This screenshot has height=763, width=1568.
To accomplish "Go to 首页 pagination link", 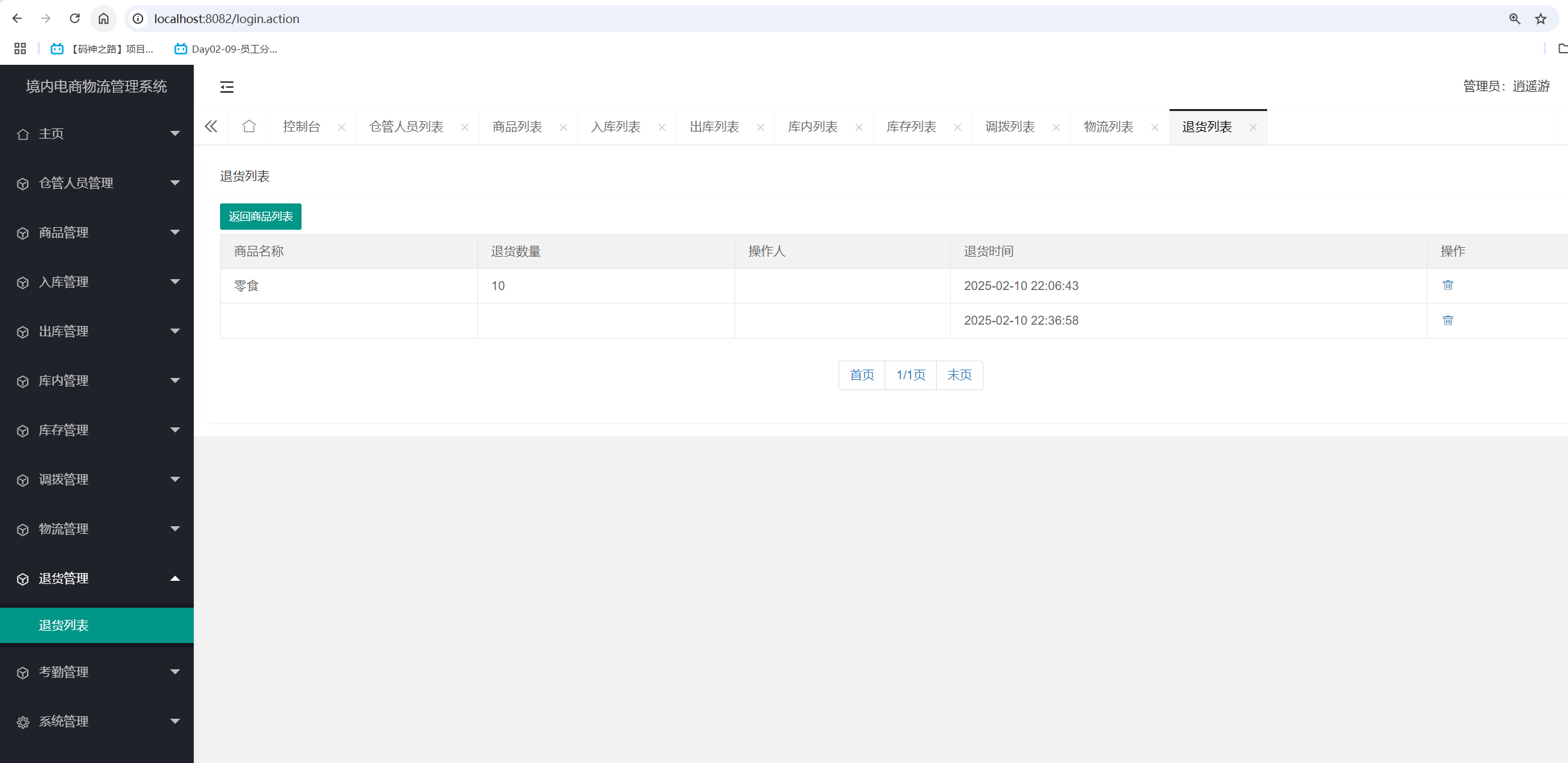I will click(862, 375).
